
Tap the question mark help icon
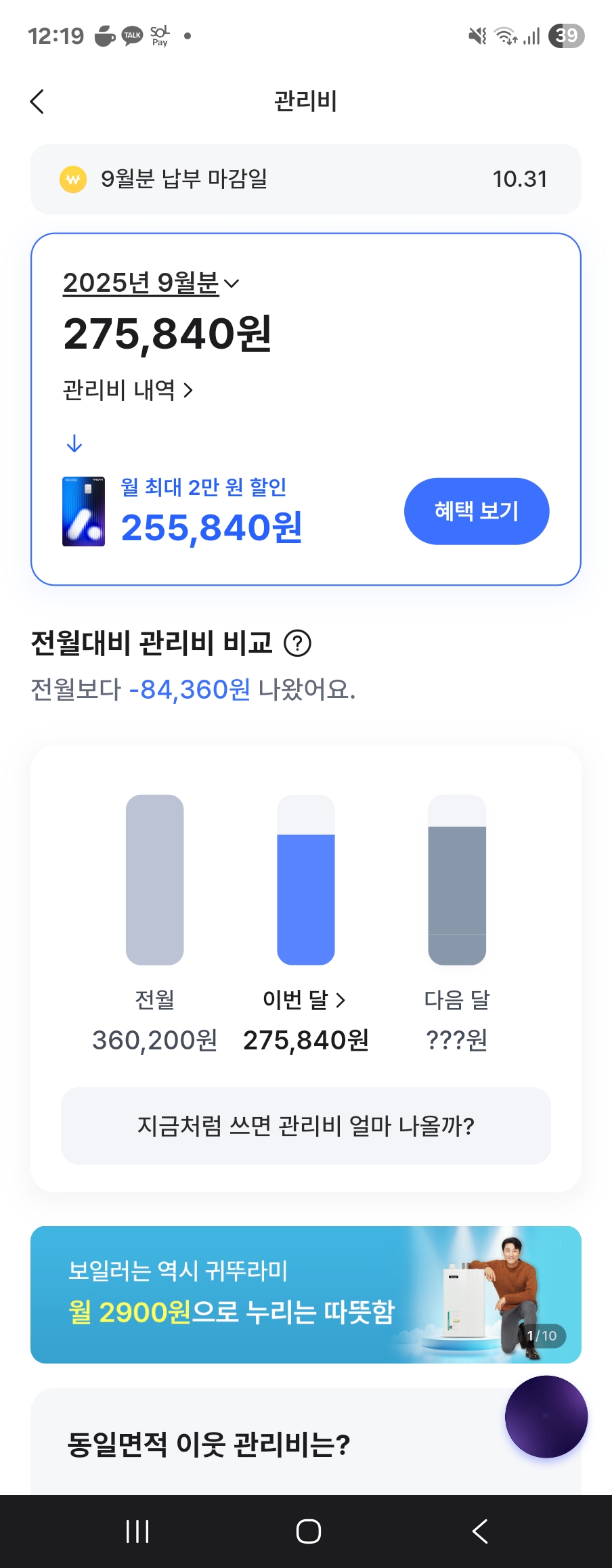tap(297, 643)
